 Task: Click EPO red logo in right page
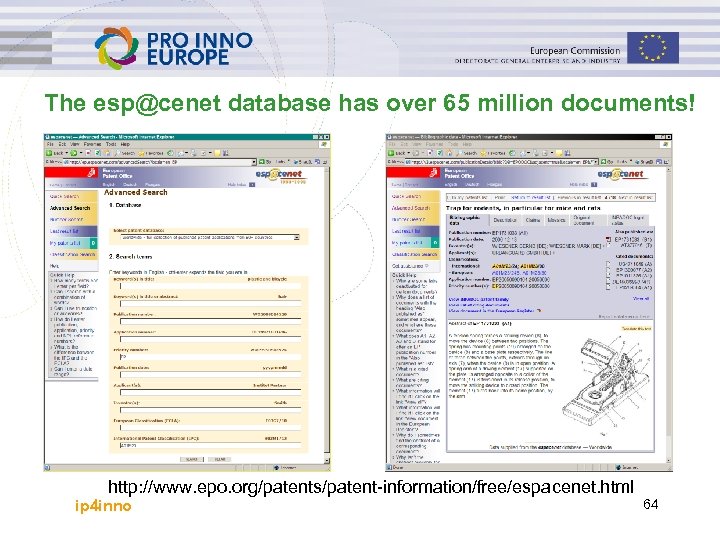tap(413, 173)
